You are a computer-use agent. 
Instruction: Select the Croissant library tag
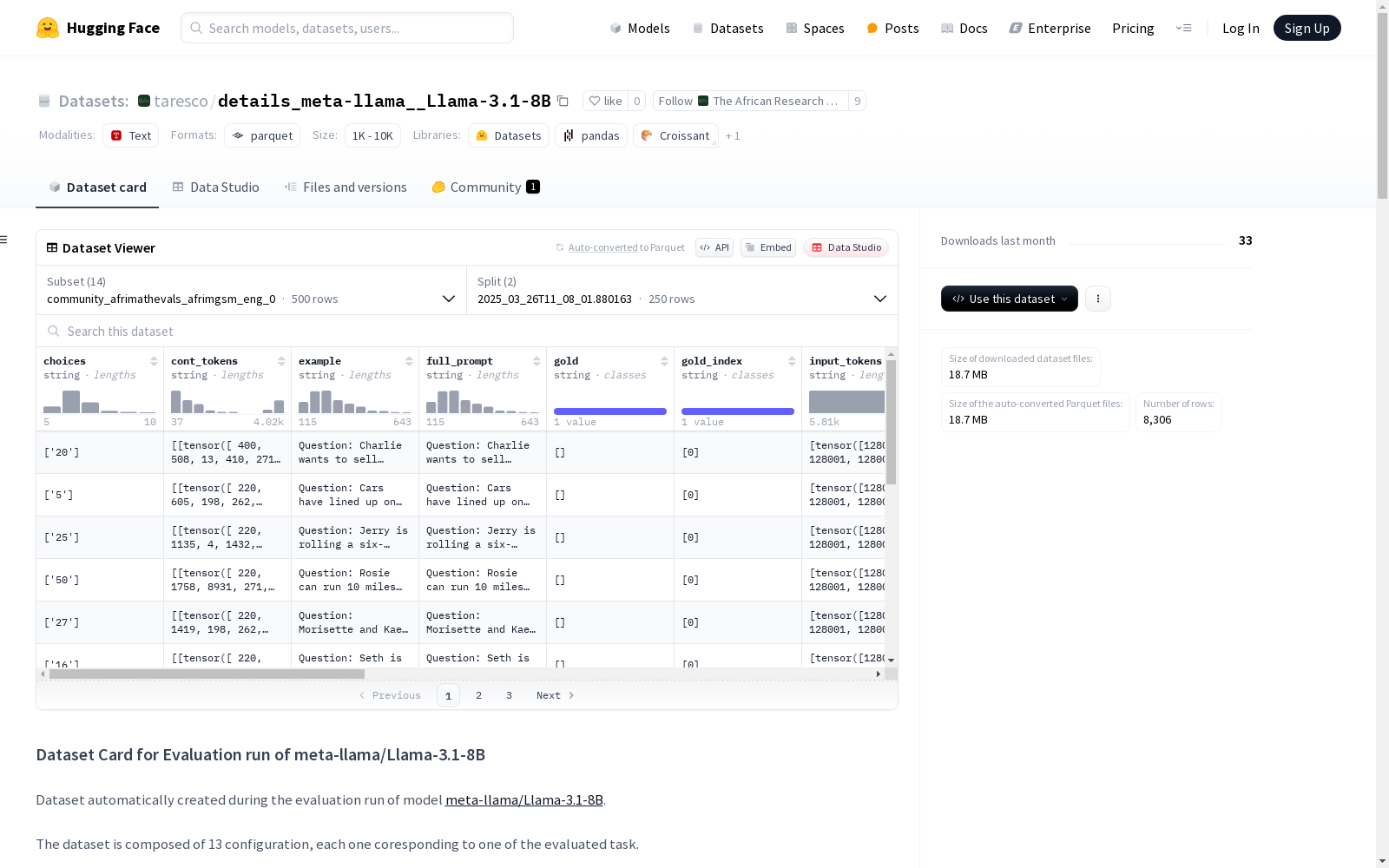675,135
